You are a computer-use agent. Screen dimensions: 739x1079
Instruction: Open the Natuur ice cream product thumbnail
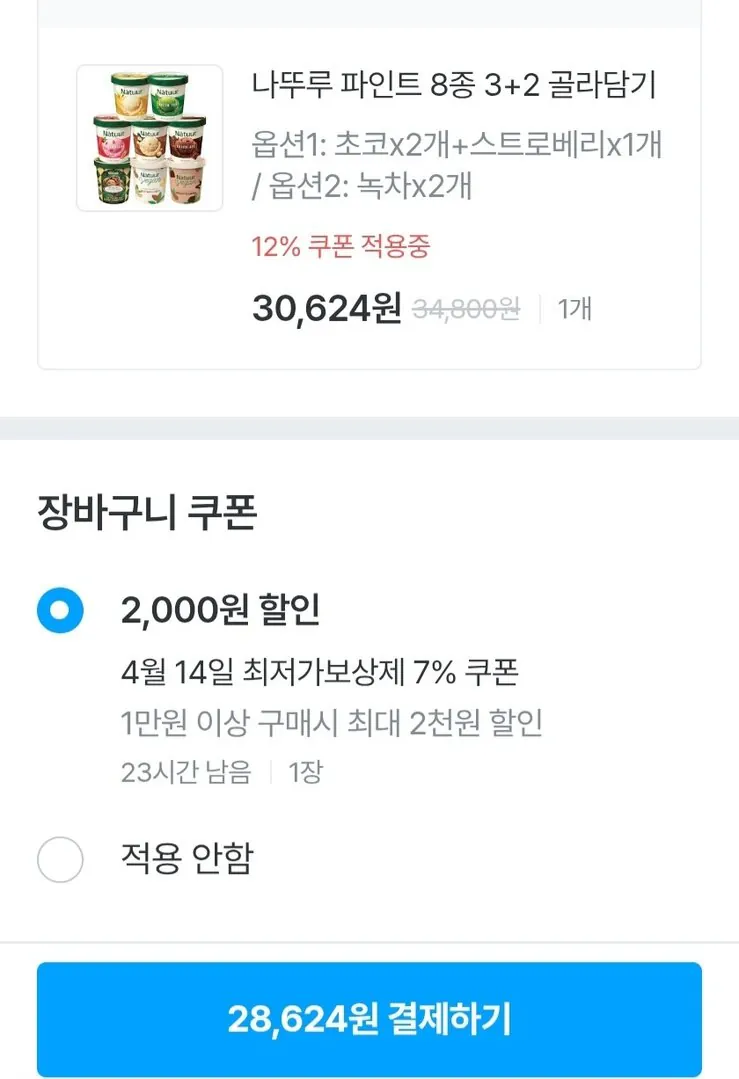(150, 138)
